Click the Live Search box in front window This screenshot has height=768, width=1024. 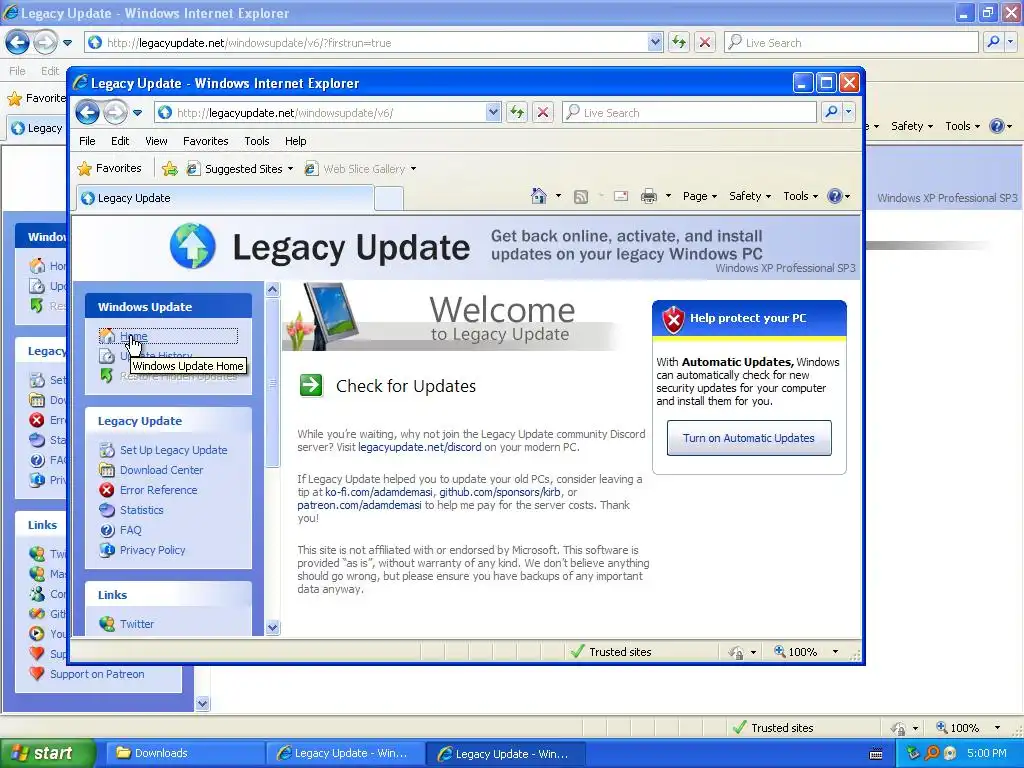689,112
